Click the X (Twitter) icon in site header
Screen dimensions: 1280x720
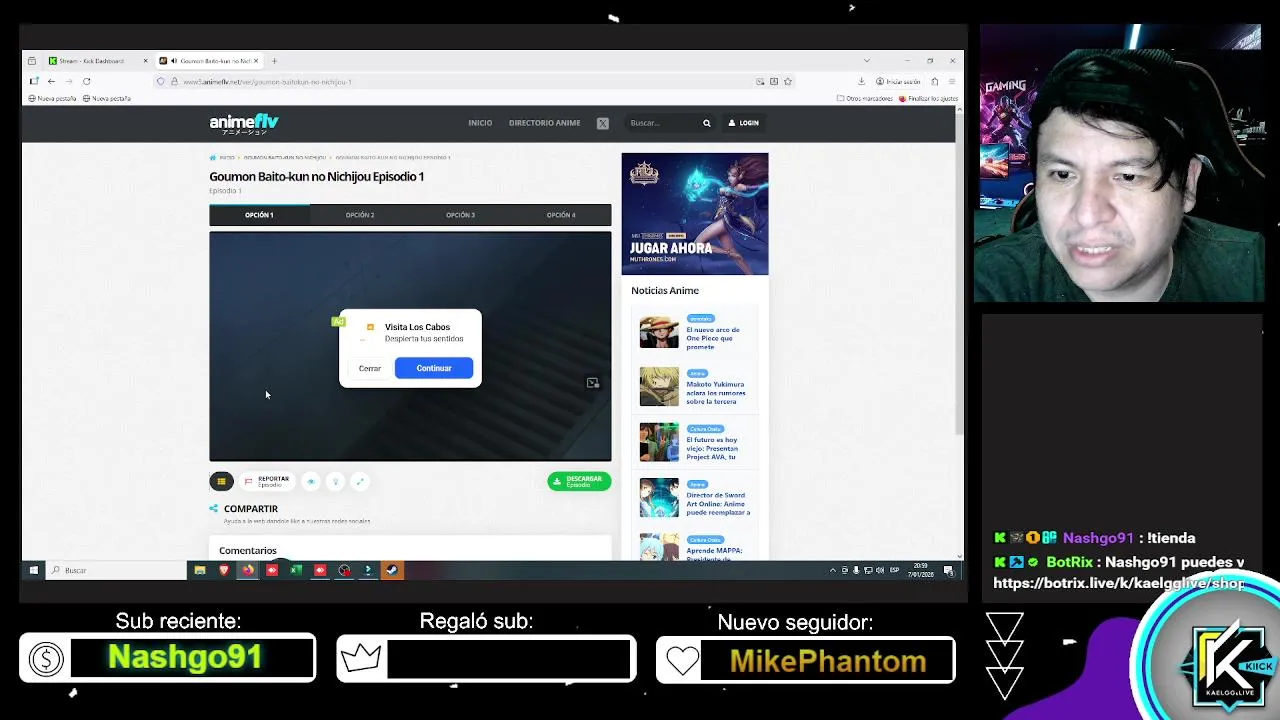[603, 123]
